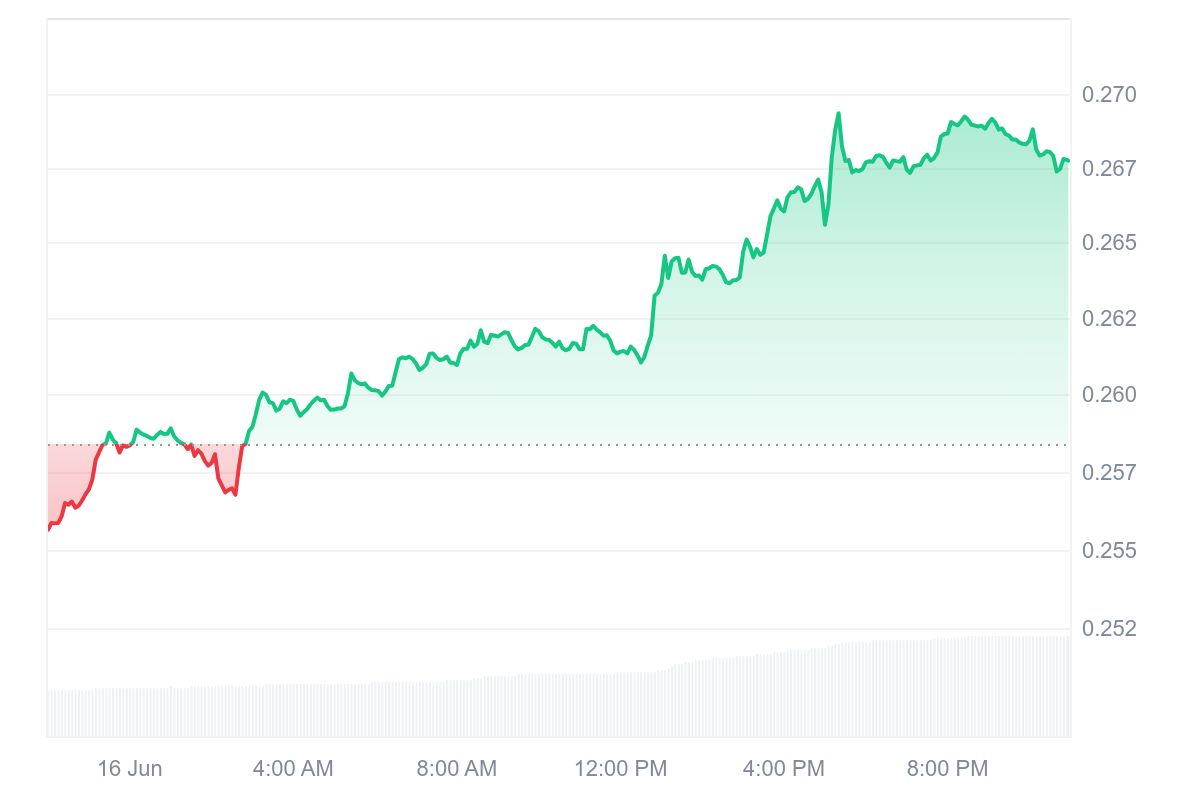Select the 4:00 AM time label
Screen dimensions: 1200x800
pyautogui.click(x=293, y=769)
